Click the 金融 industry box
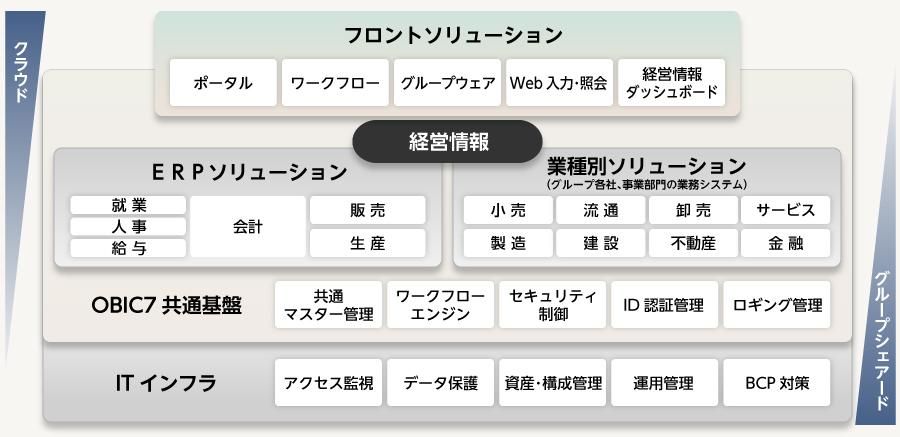 (786, 243)
